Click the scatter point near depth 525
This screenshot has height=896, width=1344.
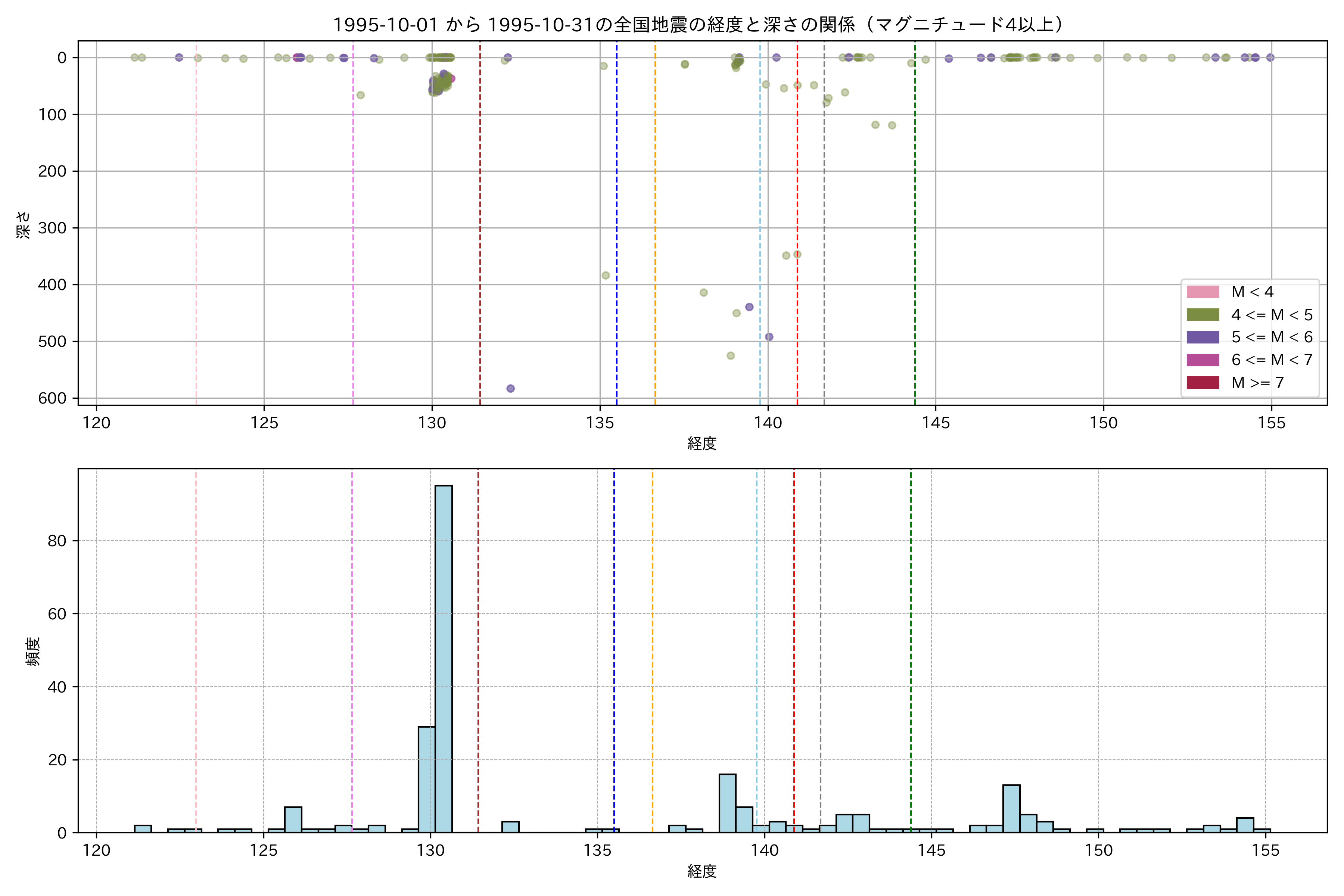pos(730,356)
